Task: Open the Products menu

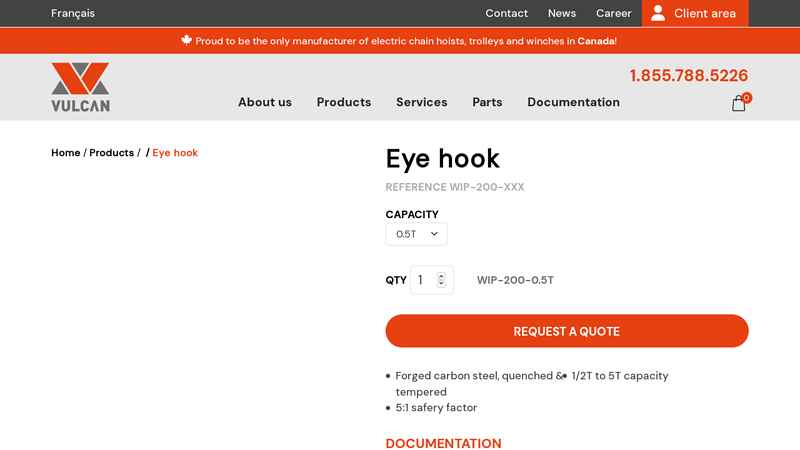Action: click(x=344, y=102)
